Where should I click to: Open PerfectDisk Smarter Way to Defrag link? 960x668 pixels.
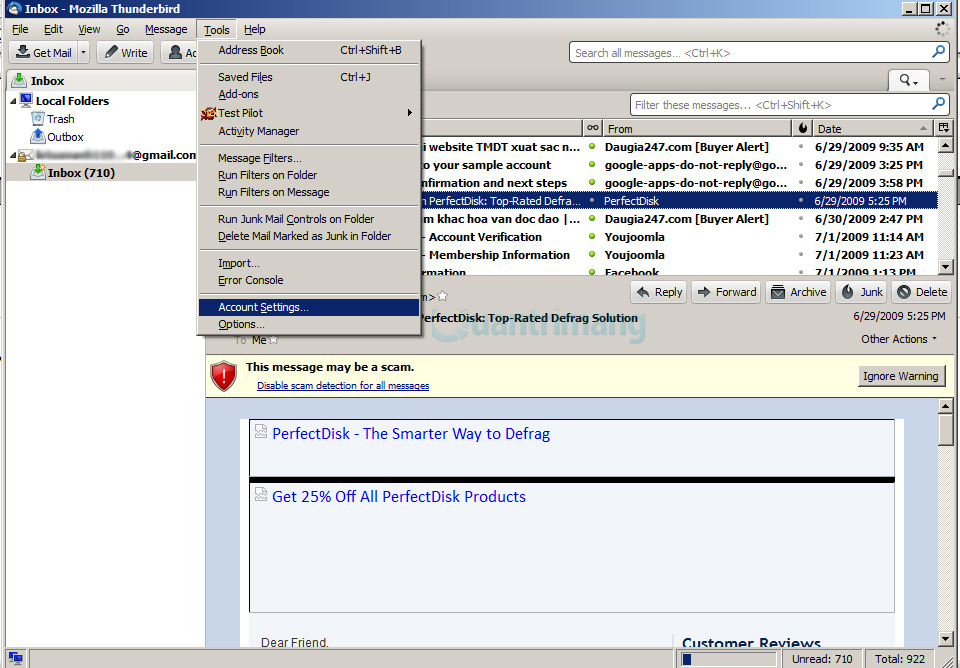click(411, 433)
